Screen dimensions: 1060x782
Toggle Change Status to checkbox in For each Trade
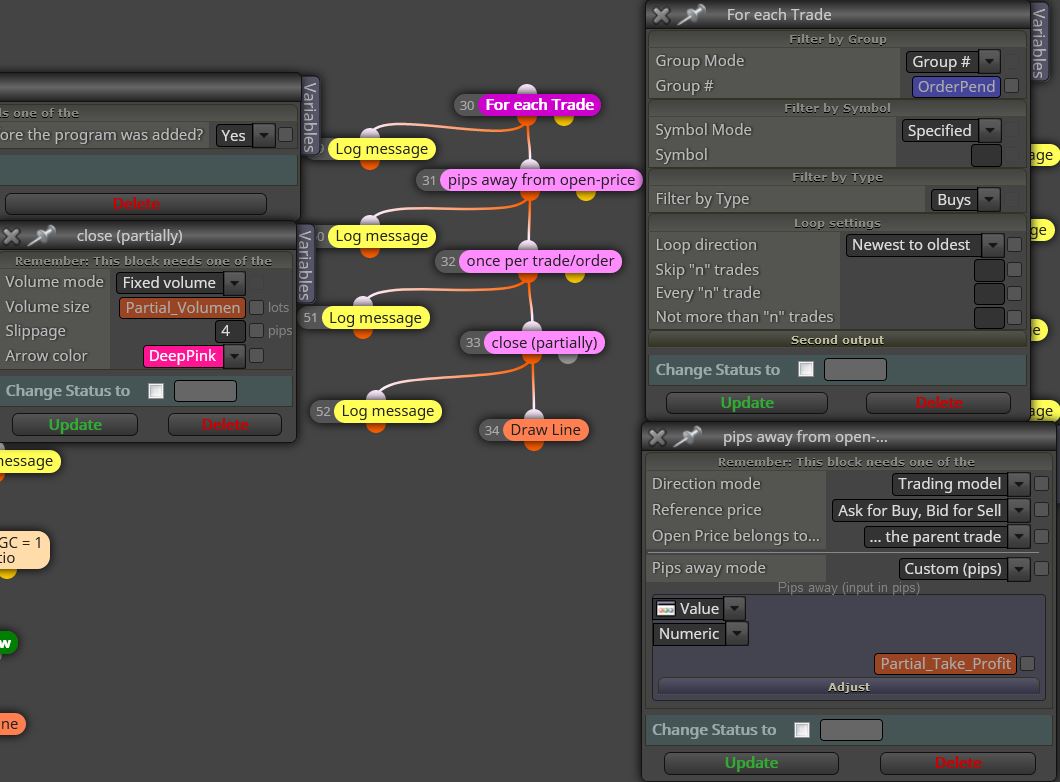point(806,369)
